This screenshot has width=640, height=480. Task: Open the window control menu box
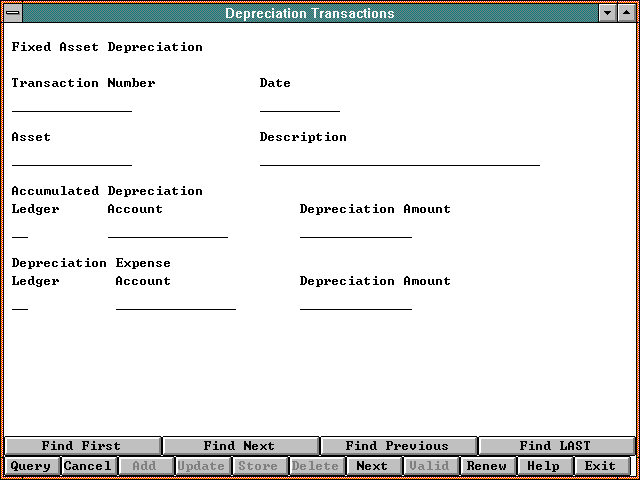tap(11, 13)
